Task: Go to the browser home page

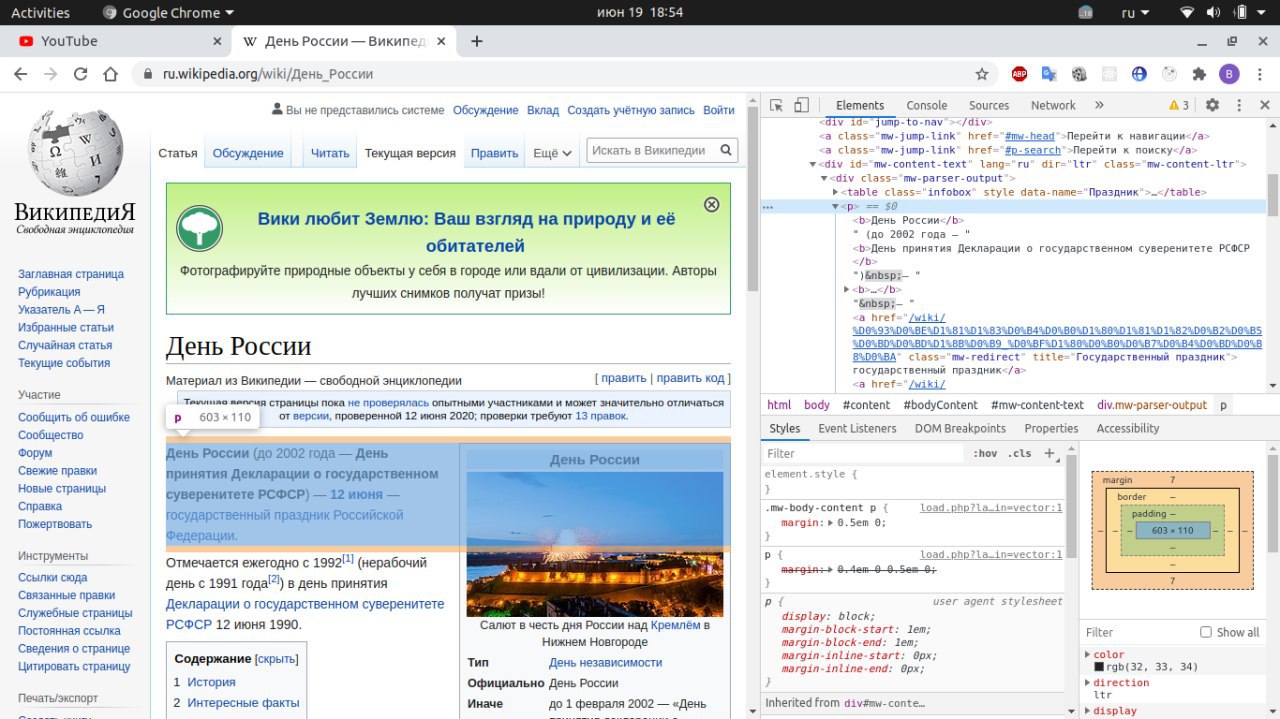Action: [111, 74]
